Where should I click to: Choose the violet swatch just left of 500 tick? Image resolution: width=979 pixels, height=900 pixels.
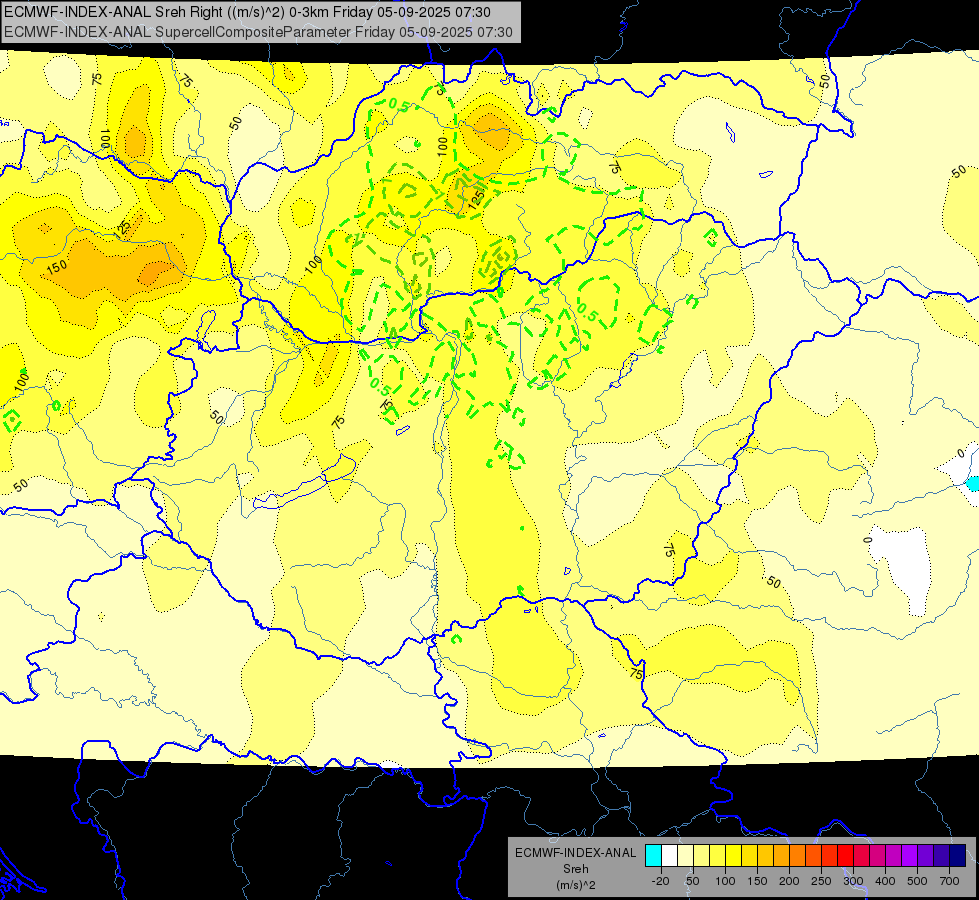point(910,856)
